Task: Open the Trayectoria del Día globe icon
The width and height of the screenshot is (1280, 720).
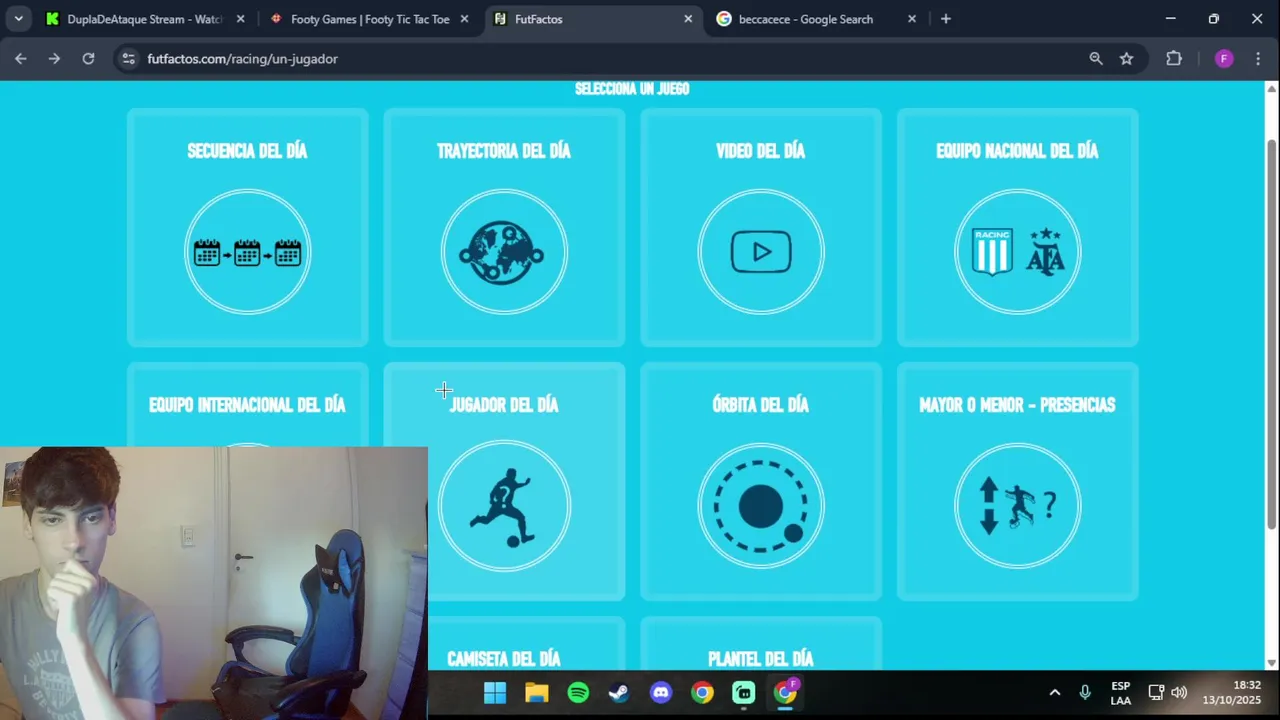Action: tap(504, 252)
